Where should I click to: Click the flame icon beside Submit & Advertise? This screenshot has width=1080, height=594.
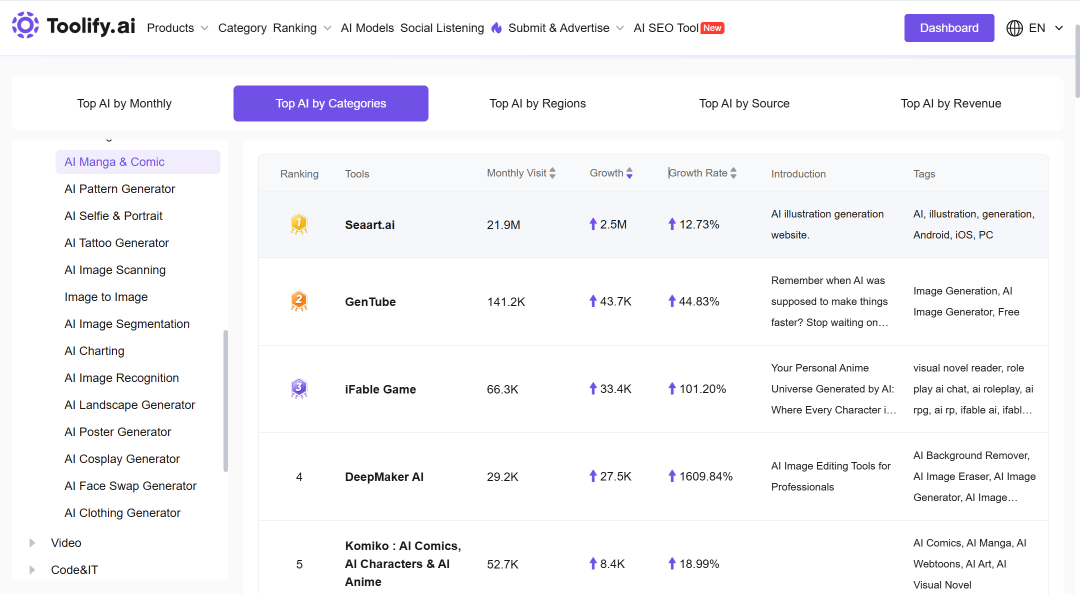tap(497, 28)
